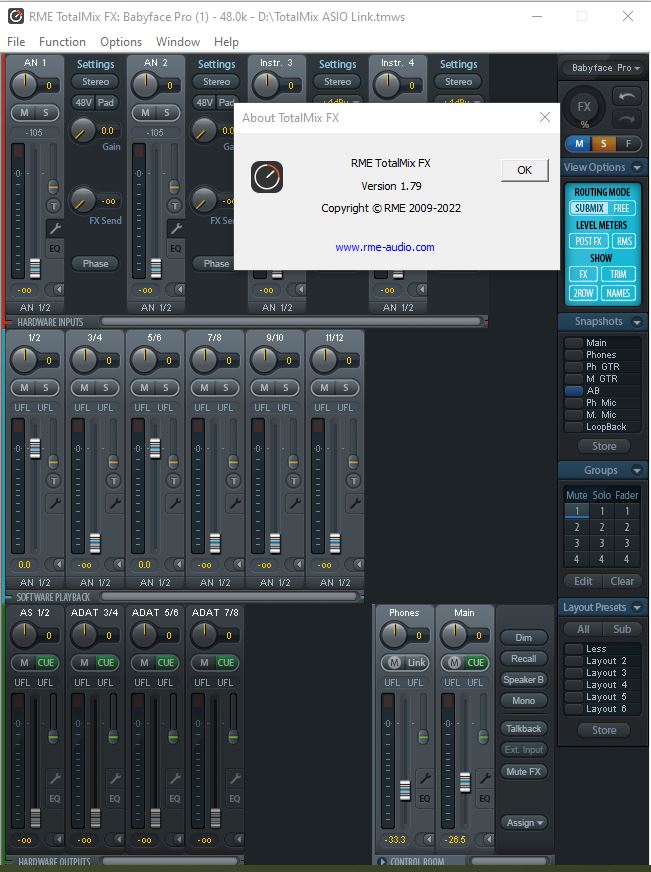Open the Options menu
The height and width of the screenshot is (872, 651).
121,42
